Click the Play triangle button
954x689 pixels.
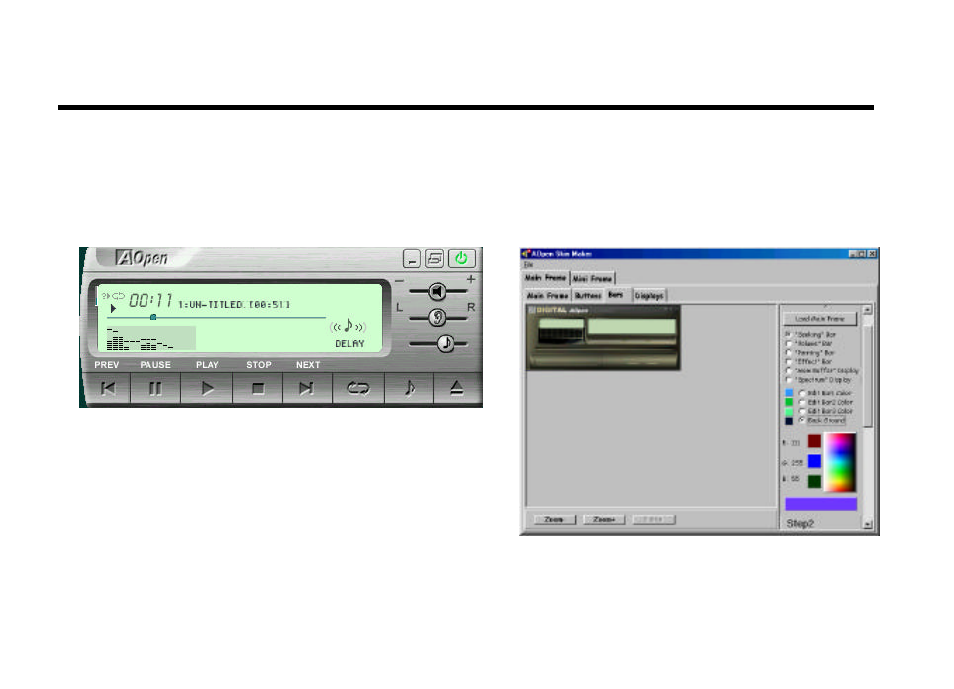pos(207,388)
